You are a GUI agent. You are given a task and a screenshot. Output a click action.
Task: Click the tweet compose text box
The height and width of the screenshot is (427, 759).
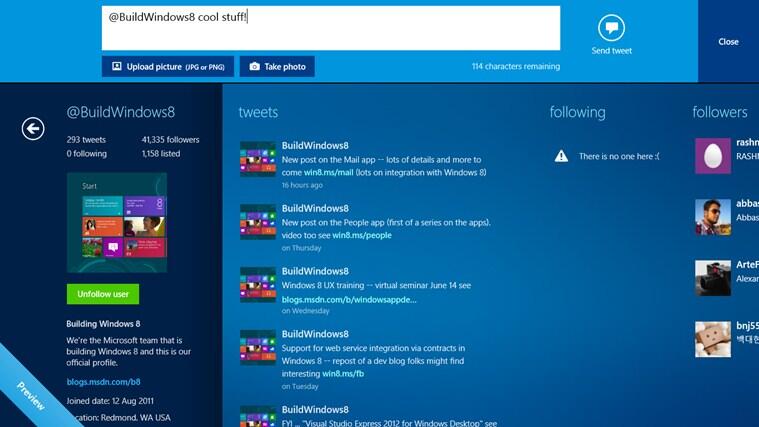point(331,28)
